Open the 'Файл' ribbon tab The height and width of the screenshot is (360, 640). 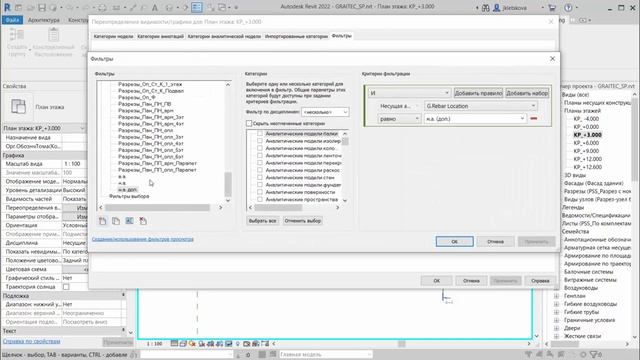[12, 20]
